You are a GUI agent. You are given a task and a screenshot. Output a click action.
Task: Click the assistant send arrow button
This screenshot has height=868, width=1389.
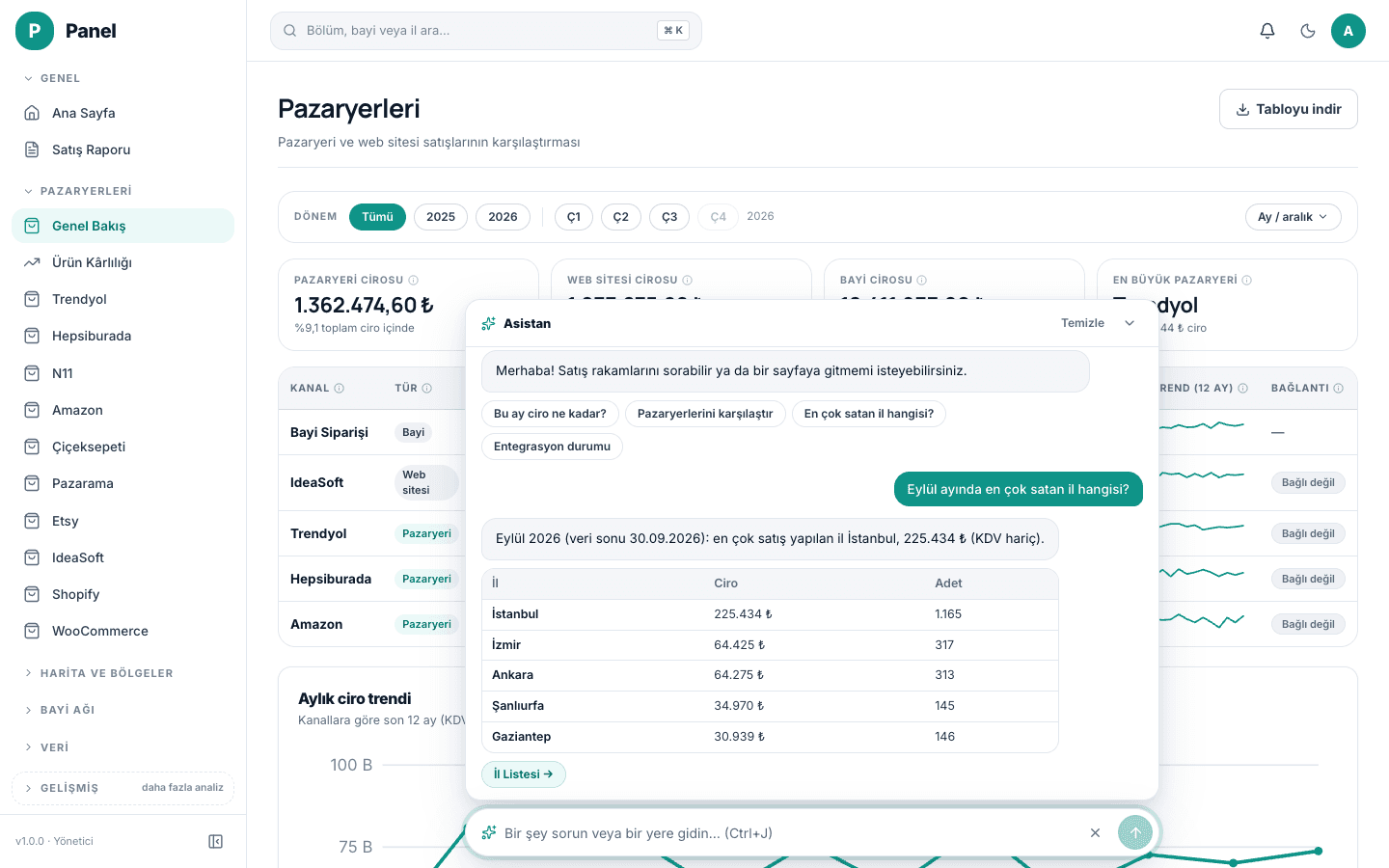click(1135, 832)
